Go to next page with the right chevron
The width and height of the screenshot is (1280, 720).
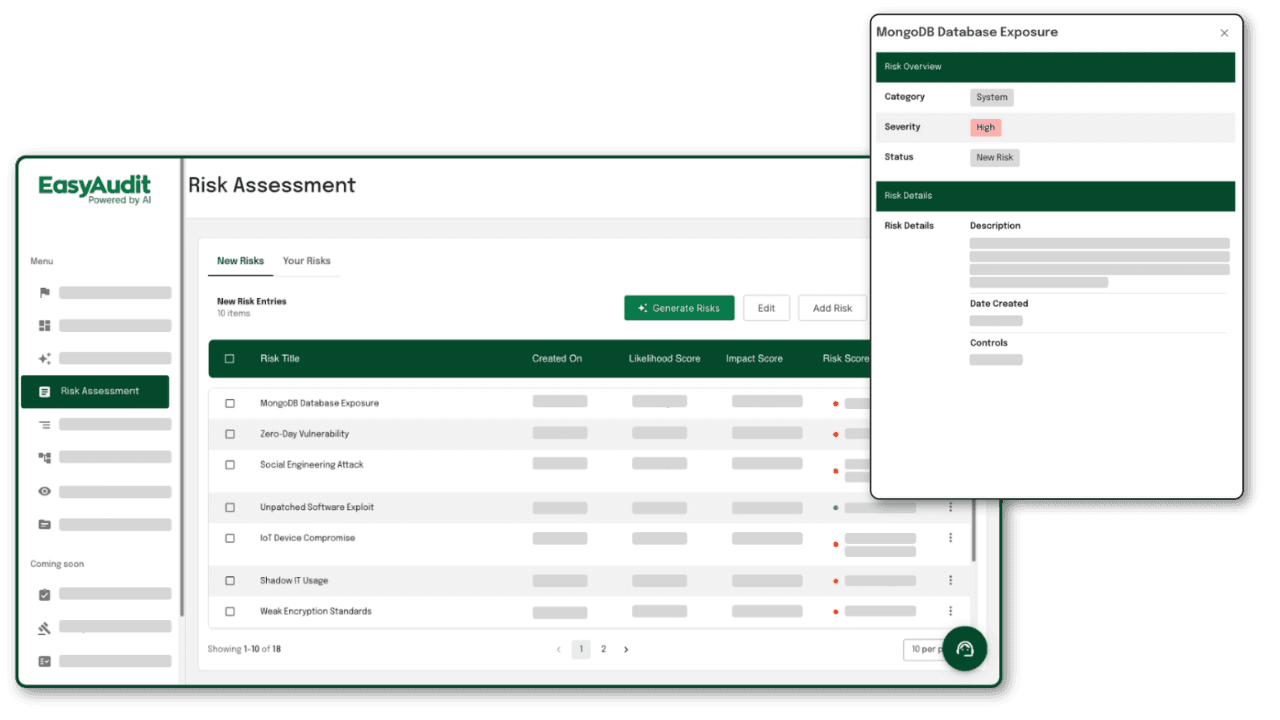coord(626,649)
